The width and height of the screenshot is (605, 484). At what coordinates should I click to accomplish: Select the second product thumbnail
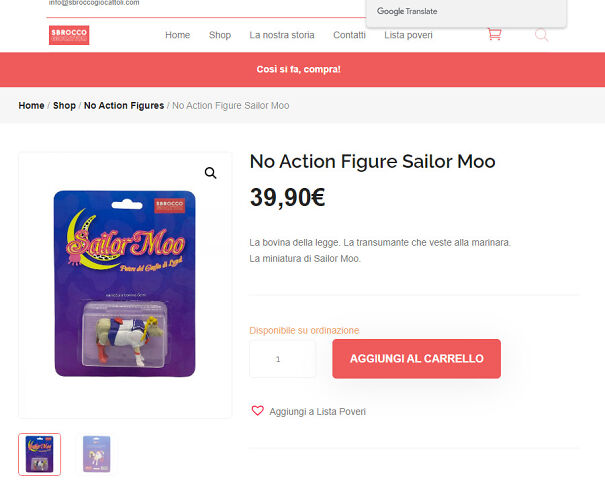coord(96,454)
